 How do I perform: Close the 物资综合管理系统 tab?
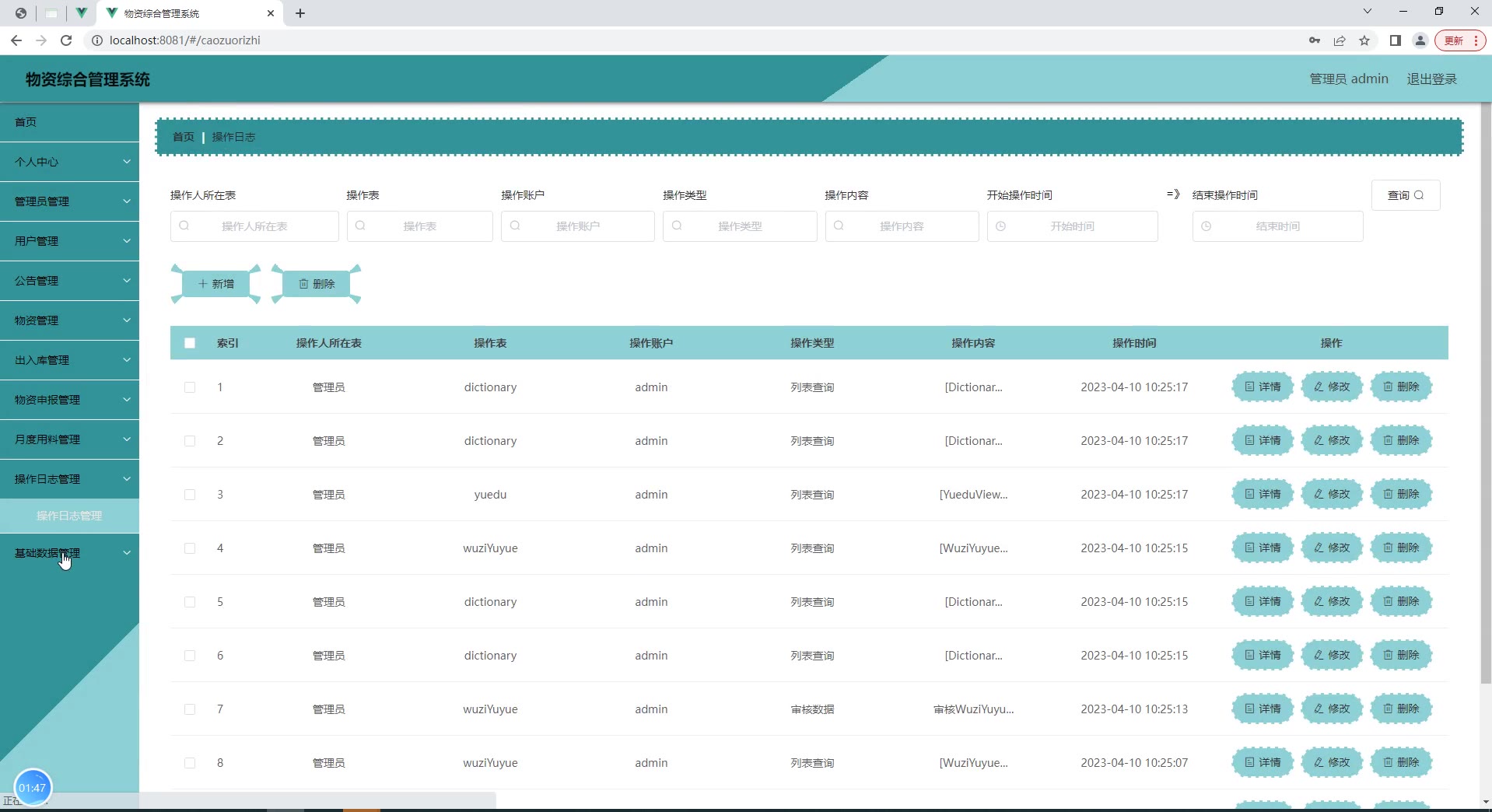point(271,13)
